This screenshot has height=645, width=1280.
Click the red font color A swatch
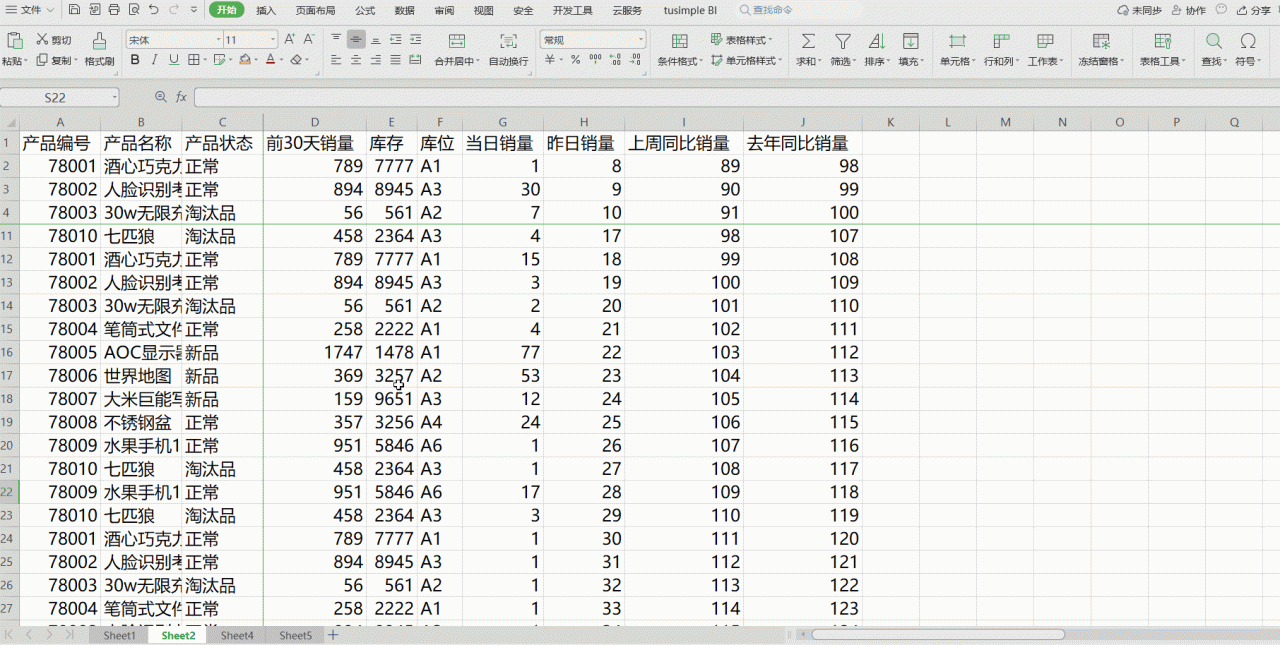(x=269, y=60)
